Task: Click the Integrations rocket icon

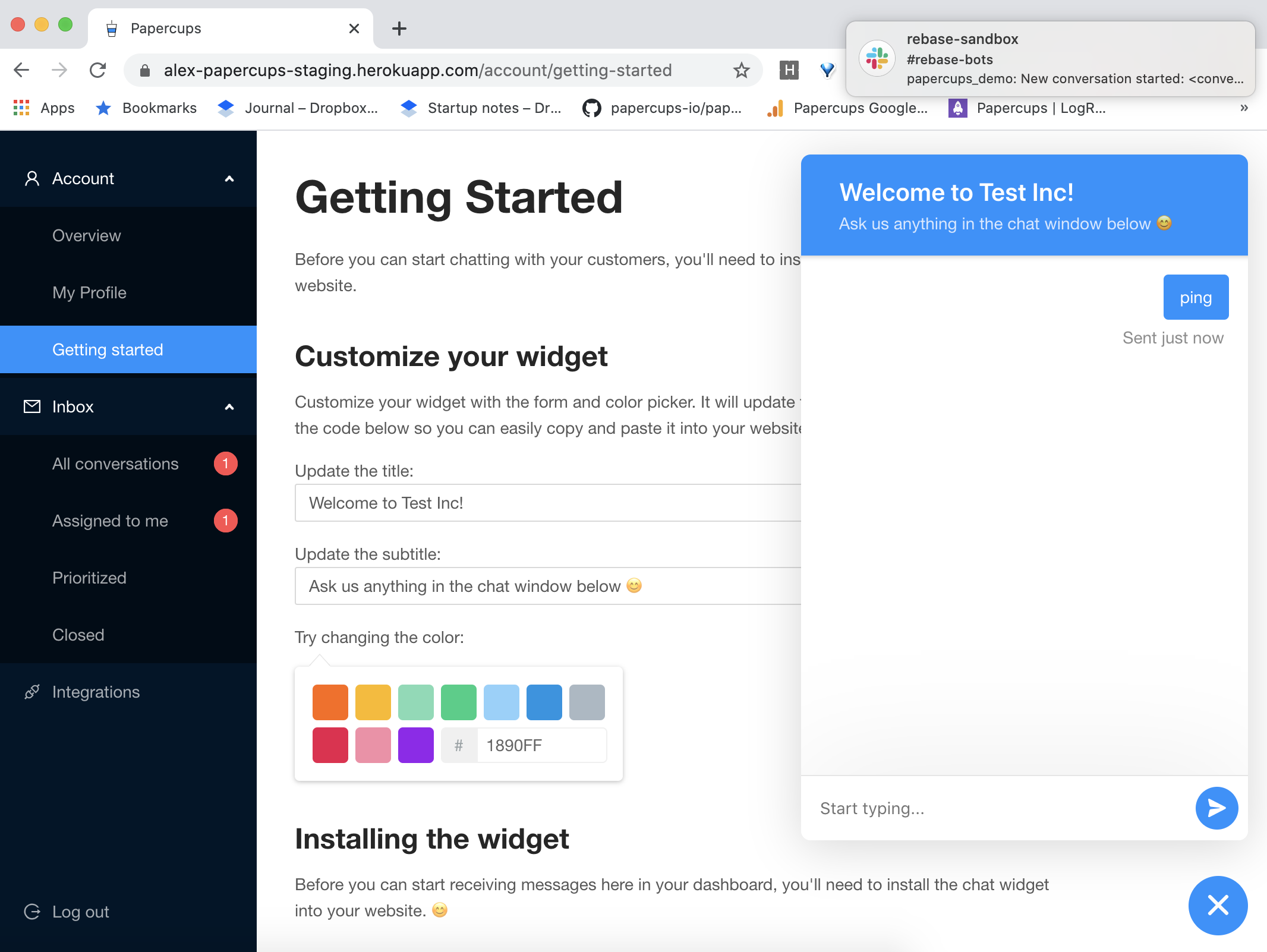Action: tap(32, 691)
